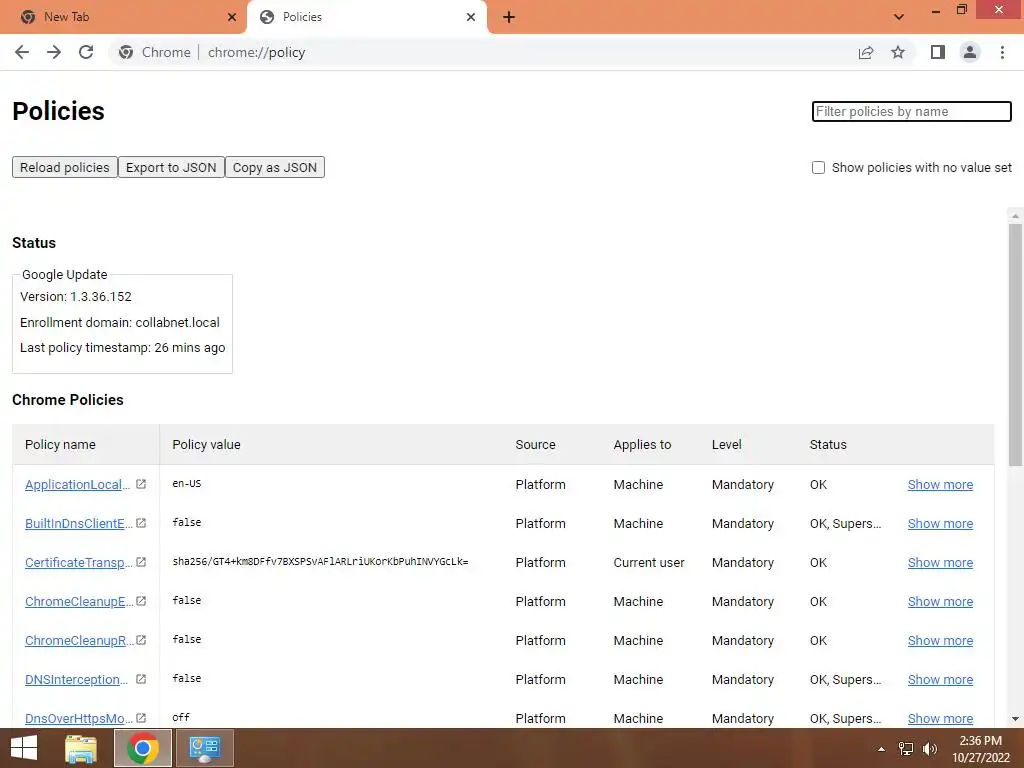Share this page using the share icon

tap(866, 52)
